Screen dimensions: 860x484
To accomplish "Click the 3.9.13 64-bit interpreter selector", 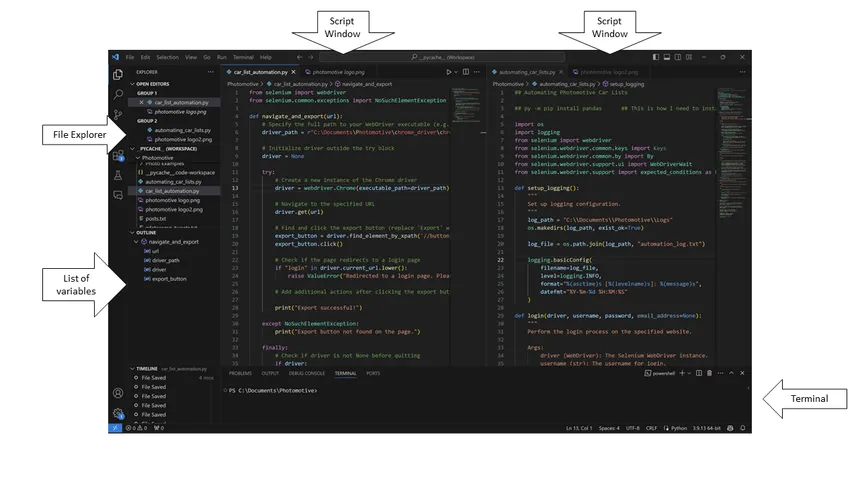I will tap(706, 428).
